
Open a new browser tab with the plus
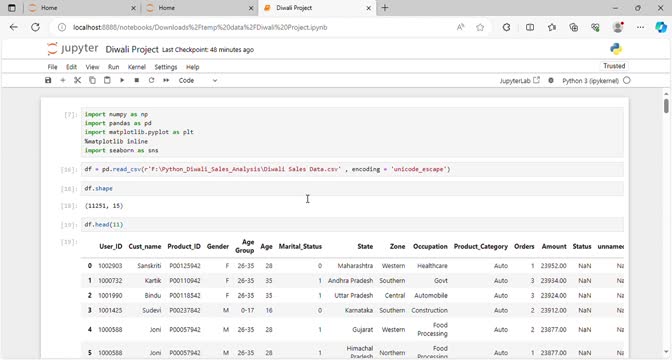[385, 8]
